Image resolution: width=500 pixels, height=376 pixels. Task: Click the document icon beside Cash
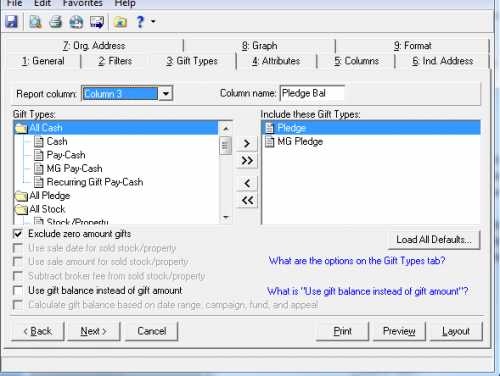pyautogui.click(x=39, y=142)
